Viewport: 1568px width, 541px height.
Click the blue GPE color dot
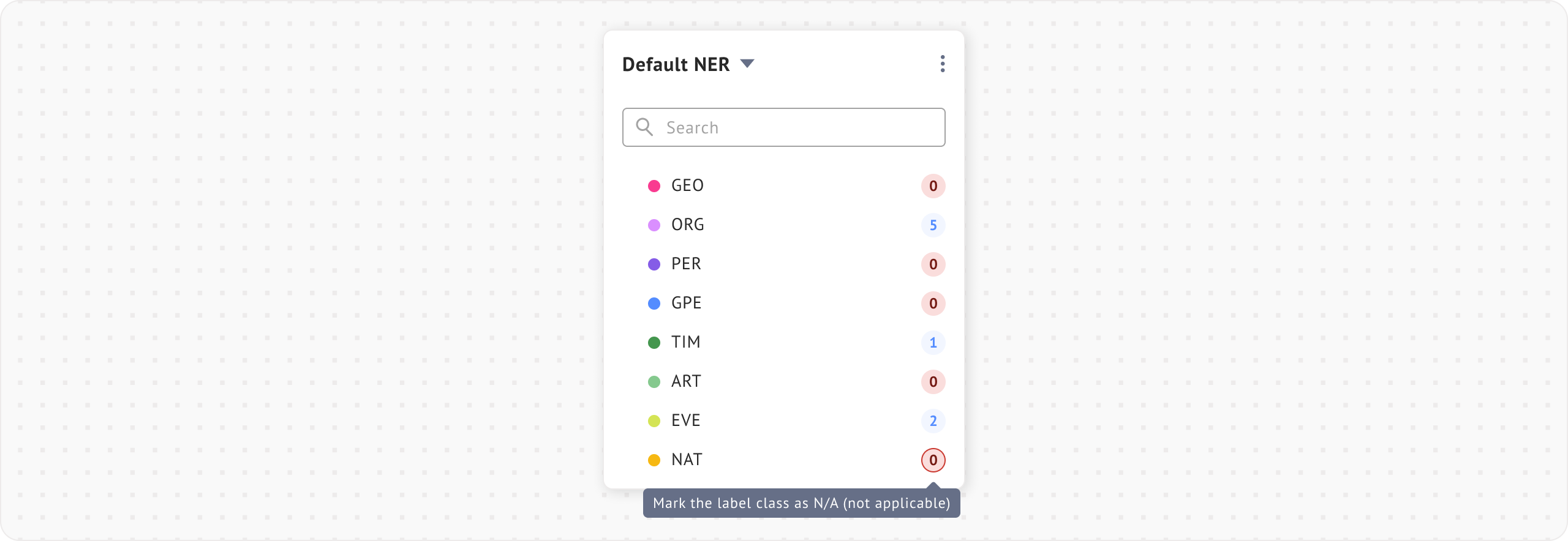pos(654,304)
